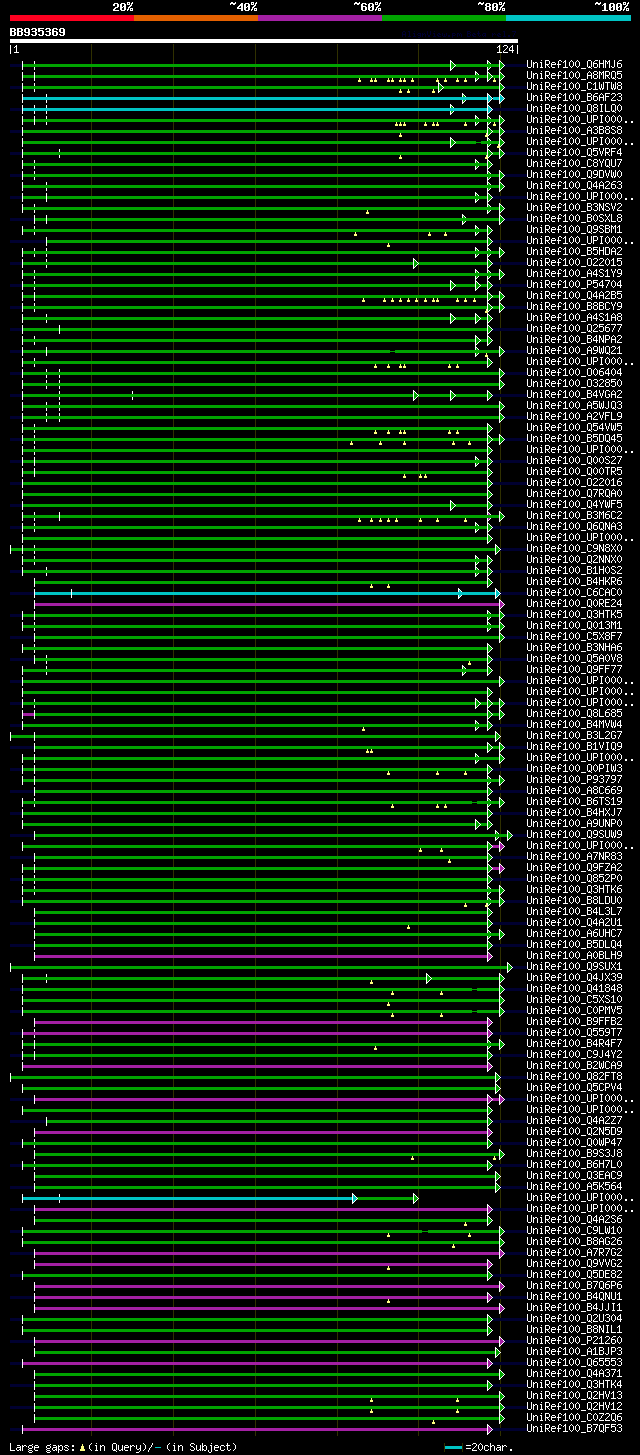640x1455 pixels.
Task: Select label UniRef100_Q25677
Action: [x=574, y=328]
